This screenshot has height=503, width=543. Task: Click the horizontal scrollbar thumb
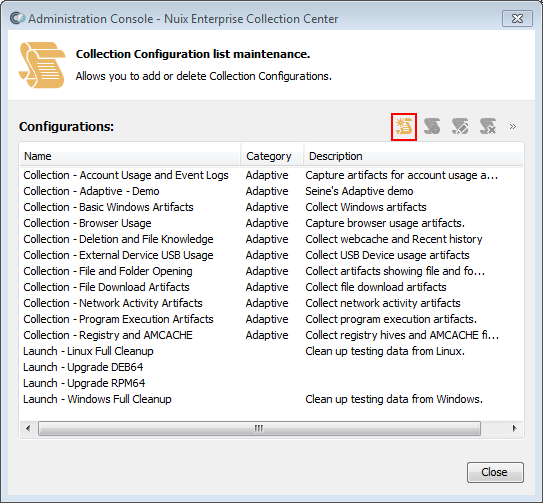click(x=259, y=429)
